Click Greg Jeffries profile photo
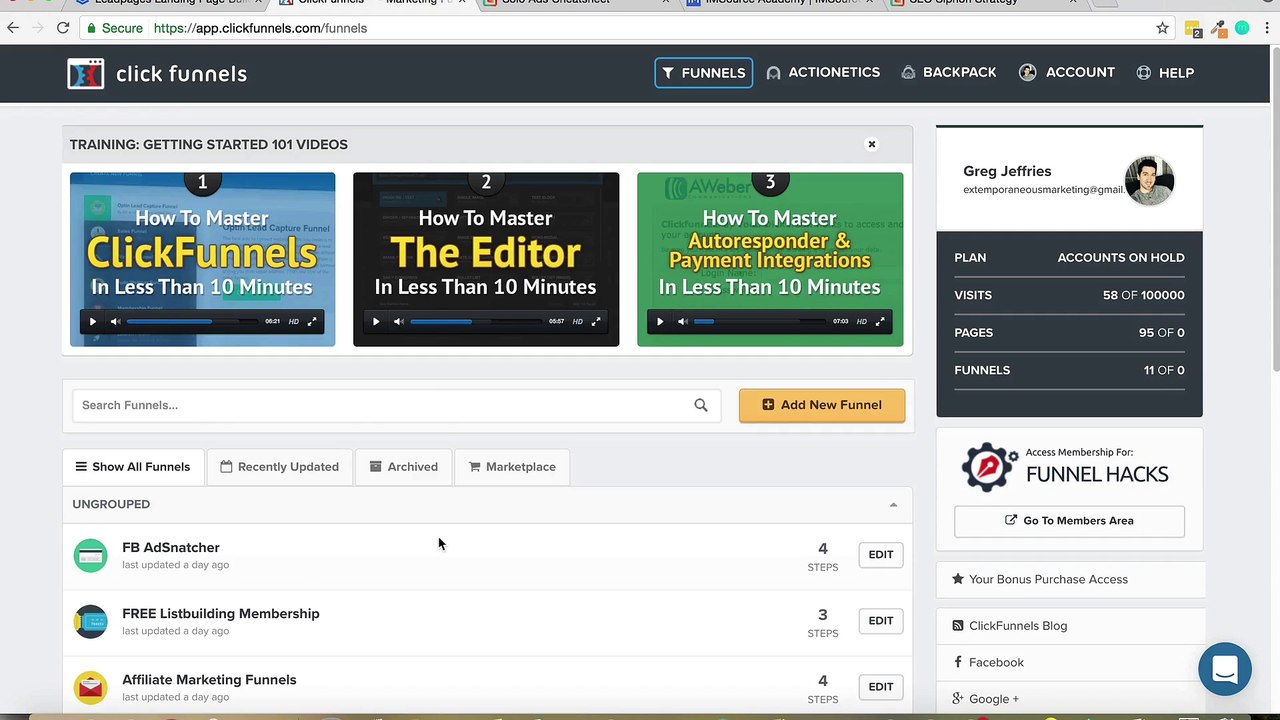 [1149, 181]
